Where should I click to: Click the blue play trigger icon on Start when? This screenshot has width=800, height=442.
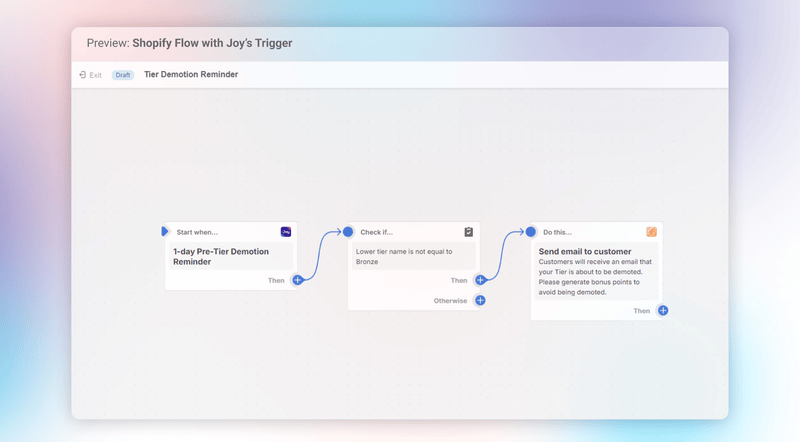point(164,232)
